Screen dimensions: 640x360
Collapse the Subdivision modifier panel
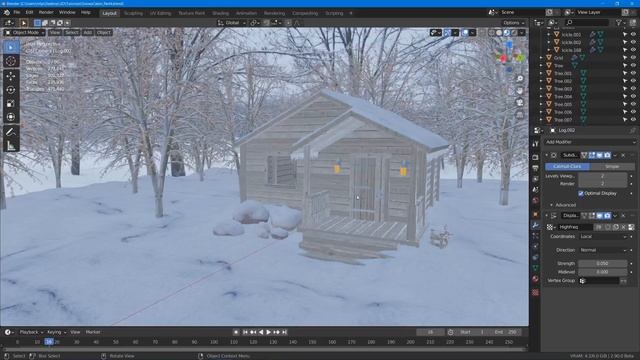click(x=547, y=156)
